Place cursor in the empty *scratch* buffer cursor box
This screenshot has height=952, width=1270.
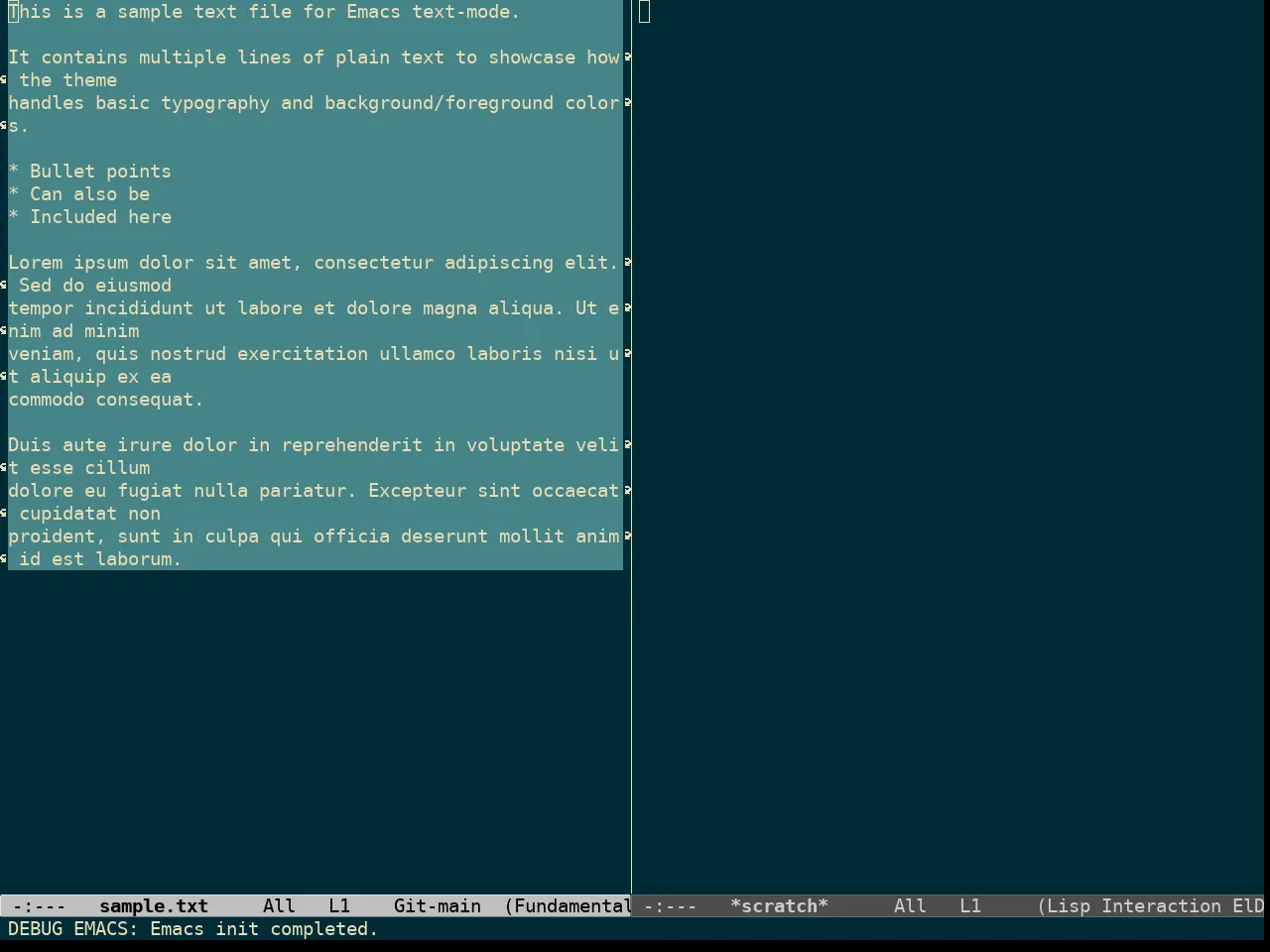point(644,12)
